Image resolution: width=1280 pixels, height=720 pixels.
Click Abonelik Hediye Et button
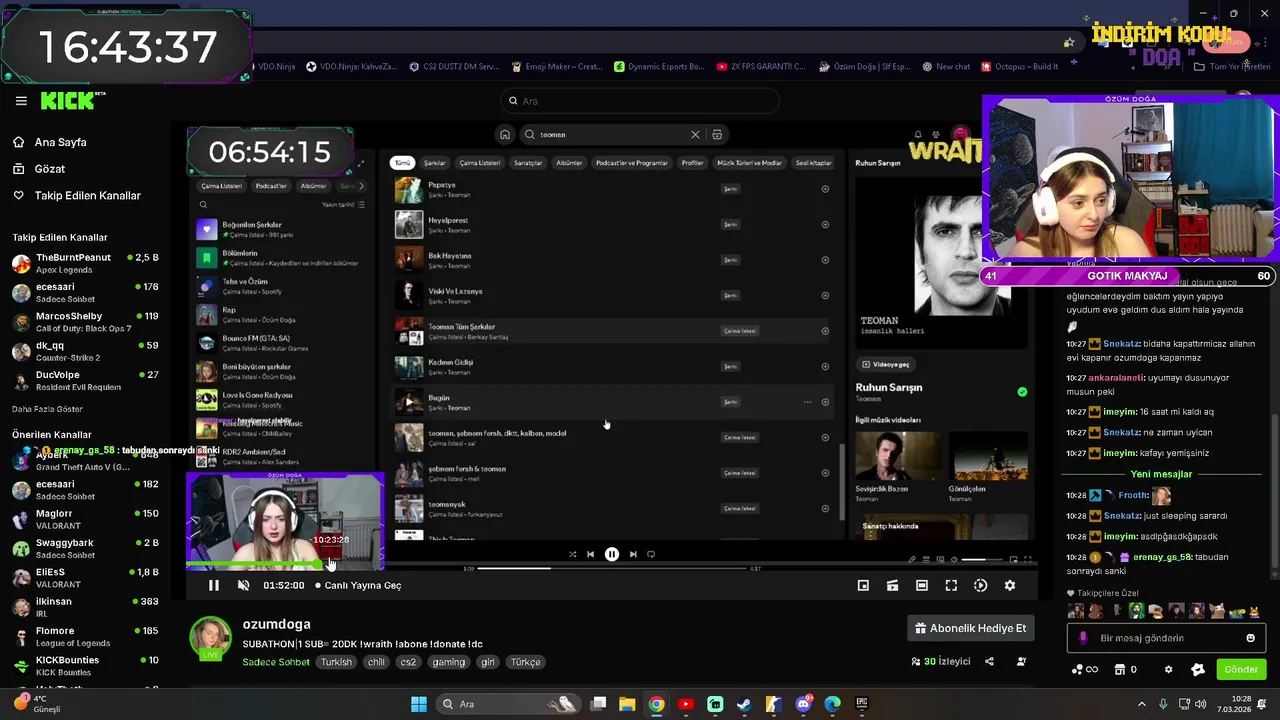(x=970, y=628)
